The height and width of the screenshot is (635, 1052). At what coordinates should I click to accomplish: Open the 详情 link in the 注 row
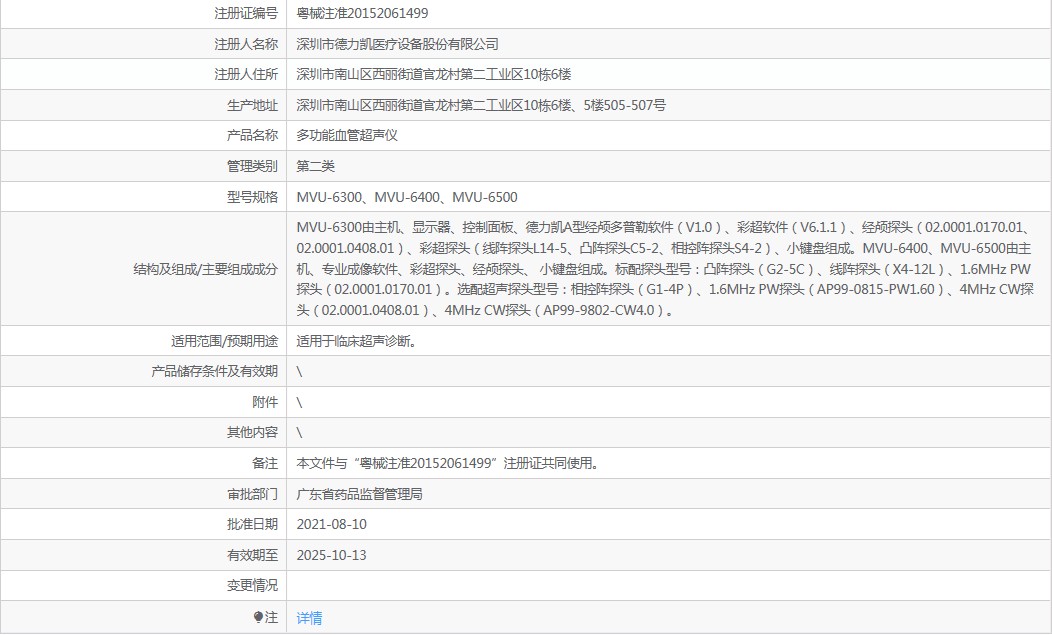[309, 618]
